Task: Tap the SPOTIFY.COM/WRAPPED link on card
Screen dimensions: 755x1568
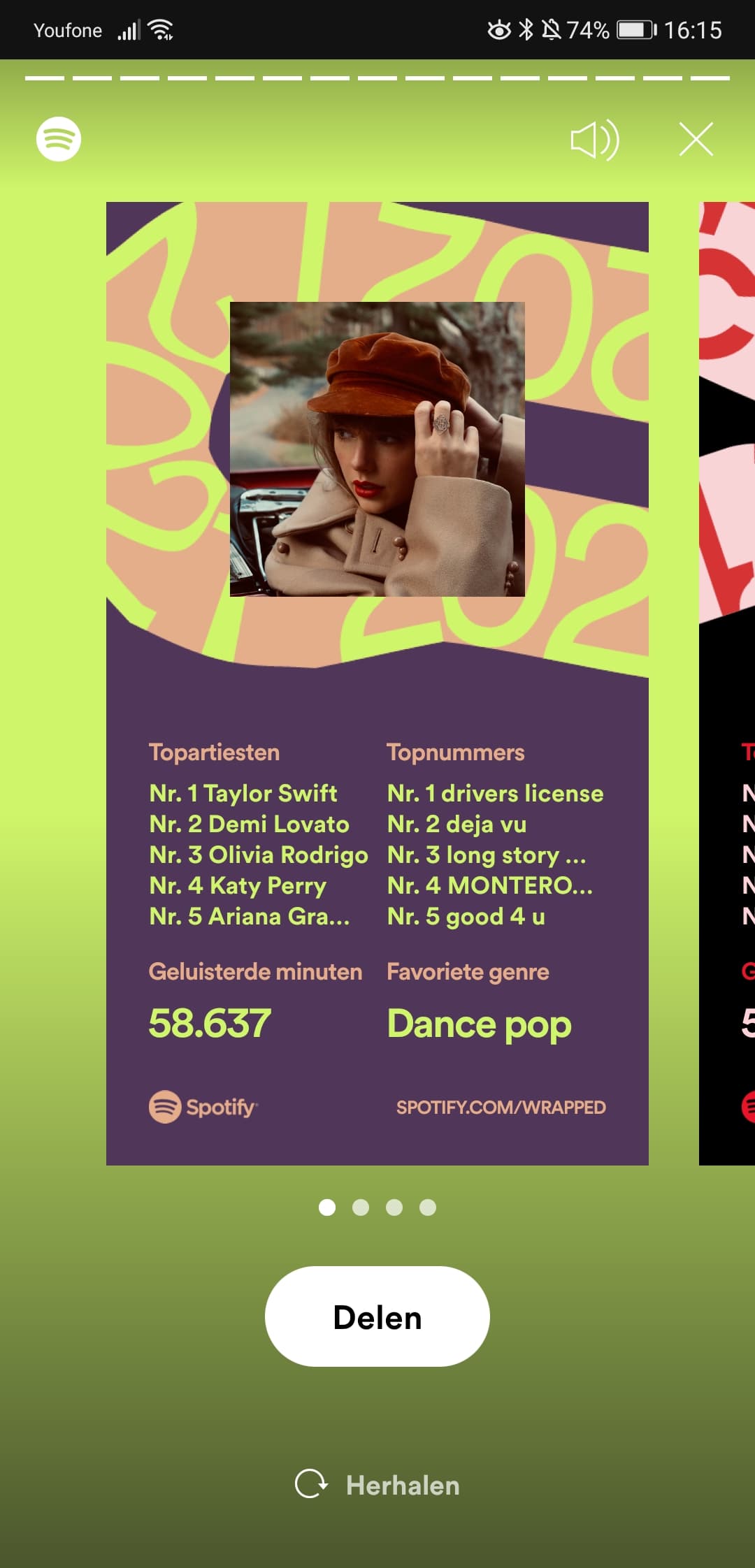Action: click(x=501, y=1108)
